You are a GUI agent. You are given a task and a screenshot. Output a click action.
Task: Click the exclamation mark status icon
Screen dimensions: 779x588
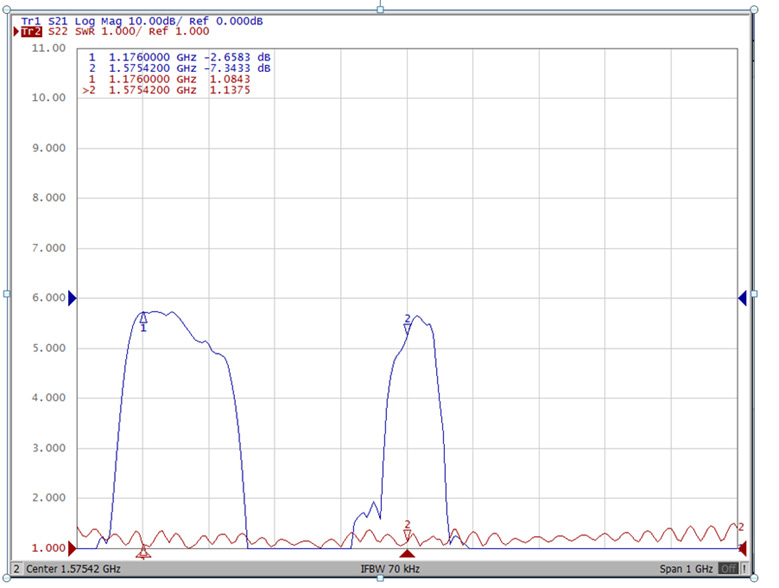pos(744,569)
